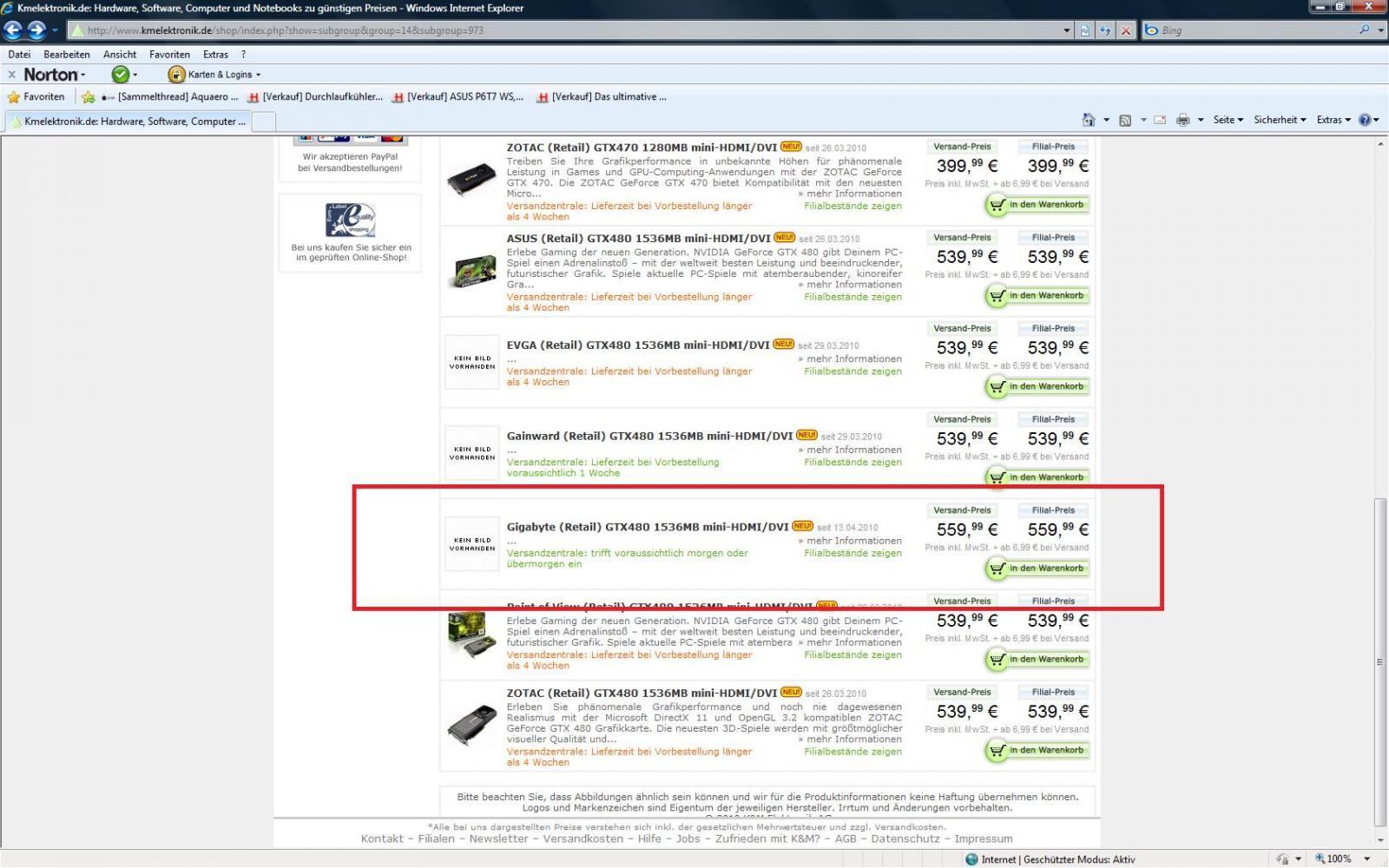Refresh the page with the blue arrows icon
The width and height of the screenshot is (1389, 868).
[x=1105, y=30]
